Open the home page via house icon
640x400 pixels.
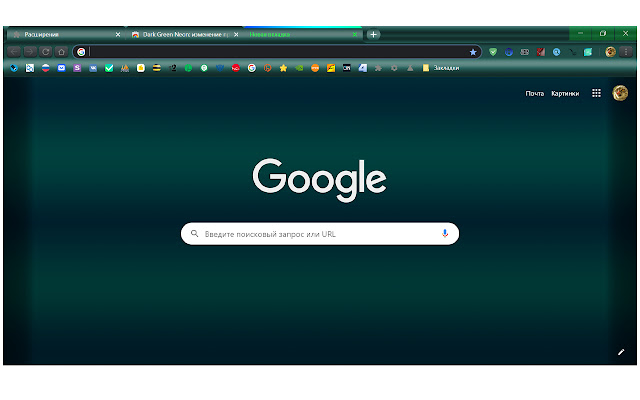pos(61,52)
